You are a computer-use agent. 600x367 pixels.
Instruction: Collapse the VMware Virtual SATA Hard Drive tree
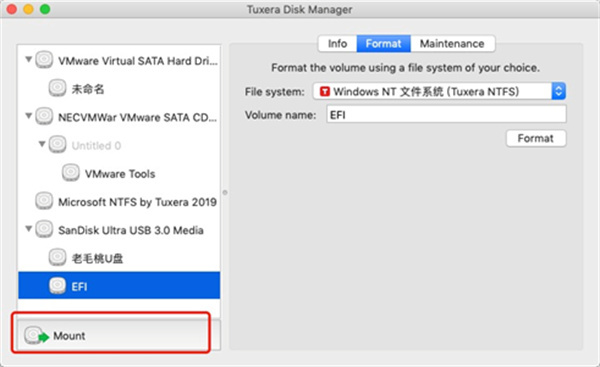28,60
